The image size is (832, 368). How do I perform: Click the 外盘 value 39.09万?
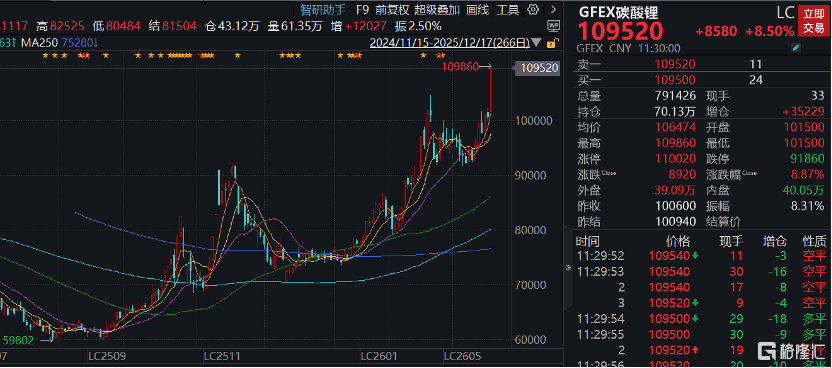tap(674, 190)
